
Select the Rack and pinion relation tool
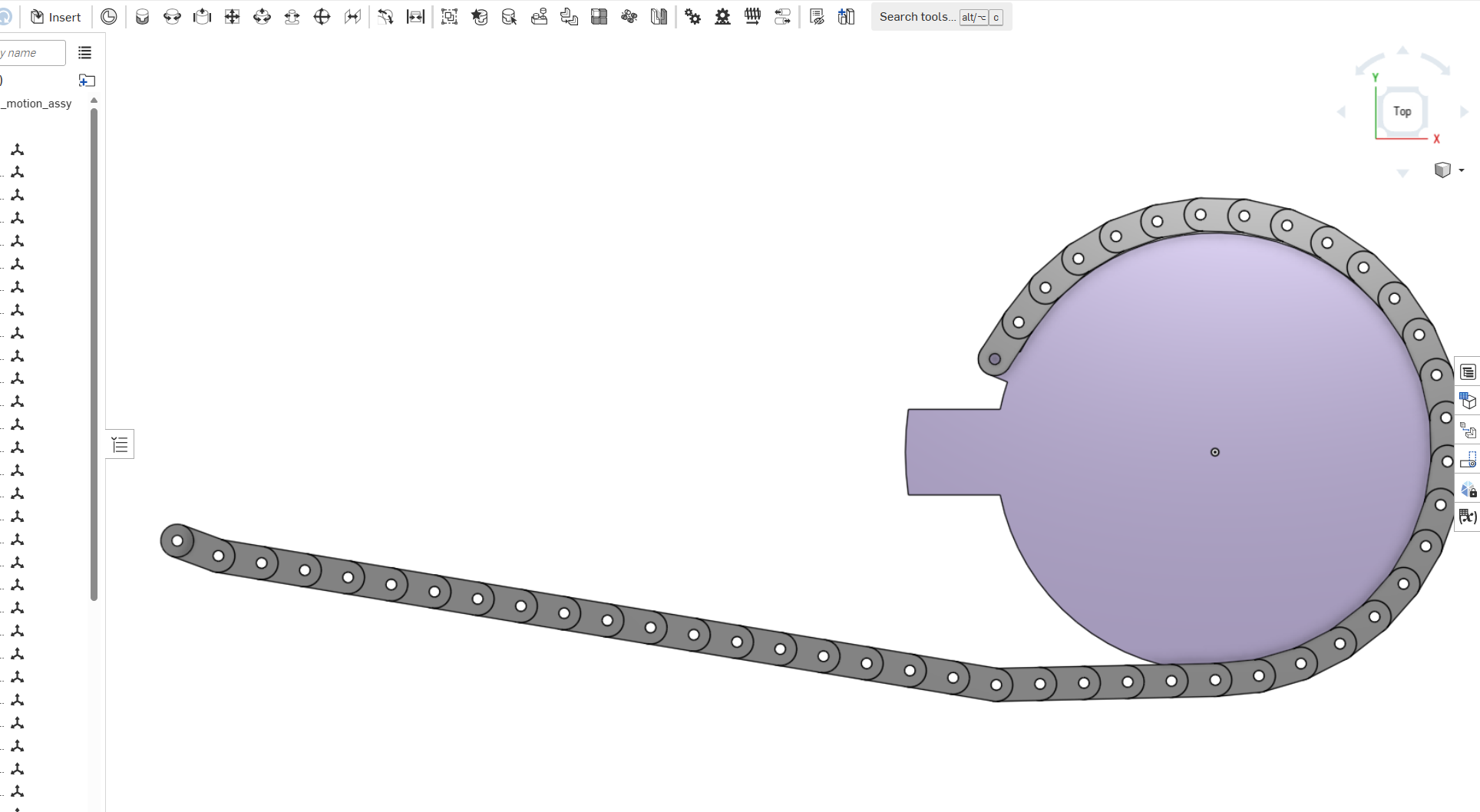coord(722,16)
